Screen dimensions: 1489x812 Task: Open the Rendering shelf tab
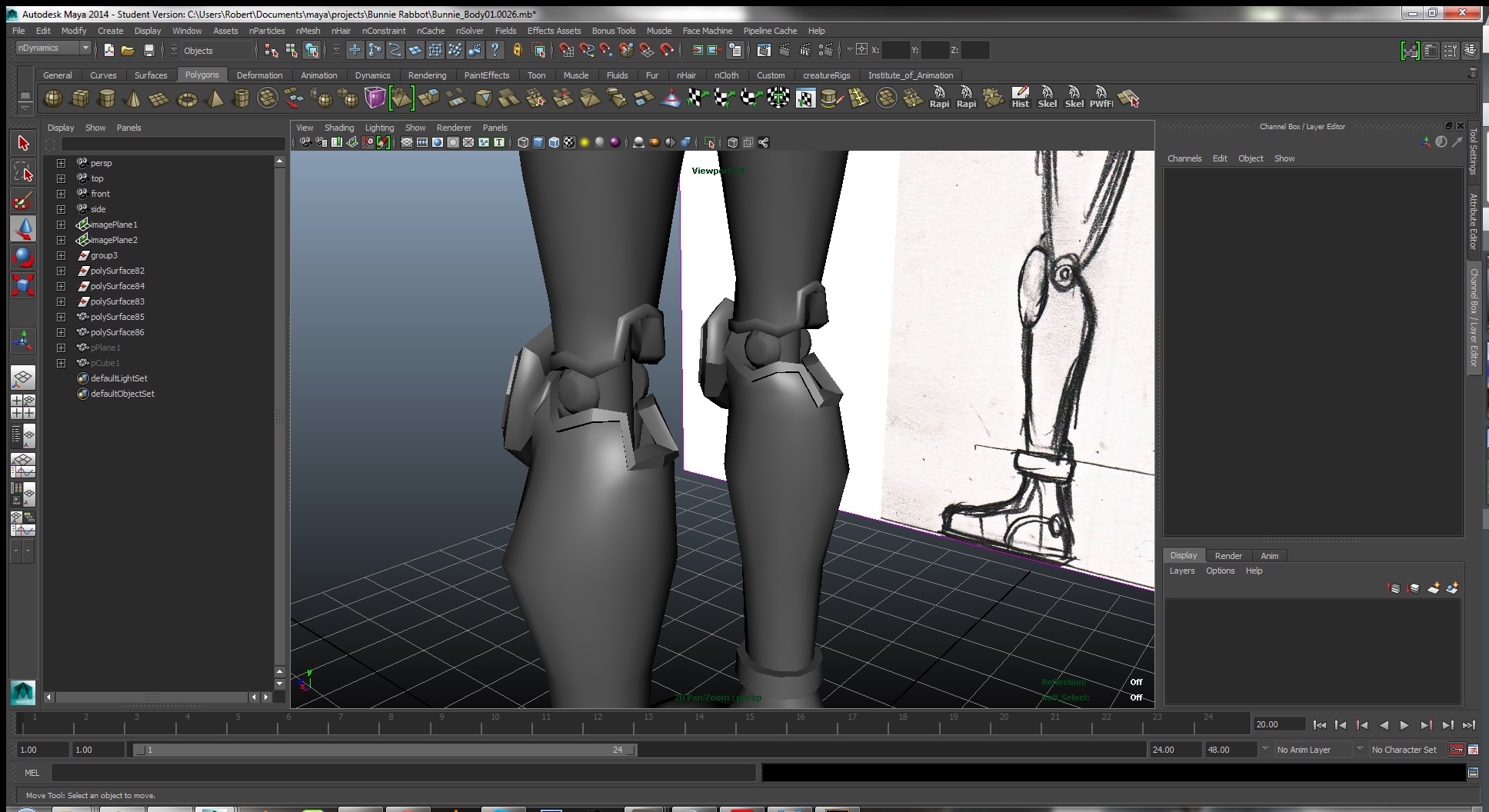(x=427, y=75)
